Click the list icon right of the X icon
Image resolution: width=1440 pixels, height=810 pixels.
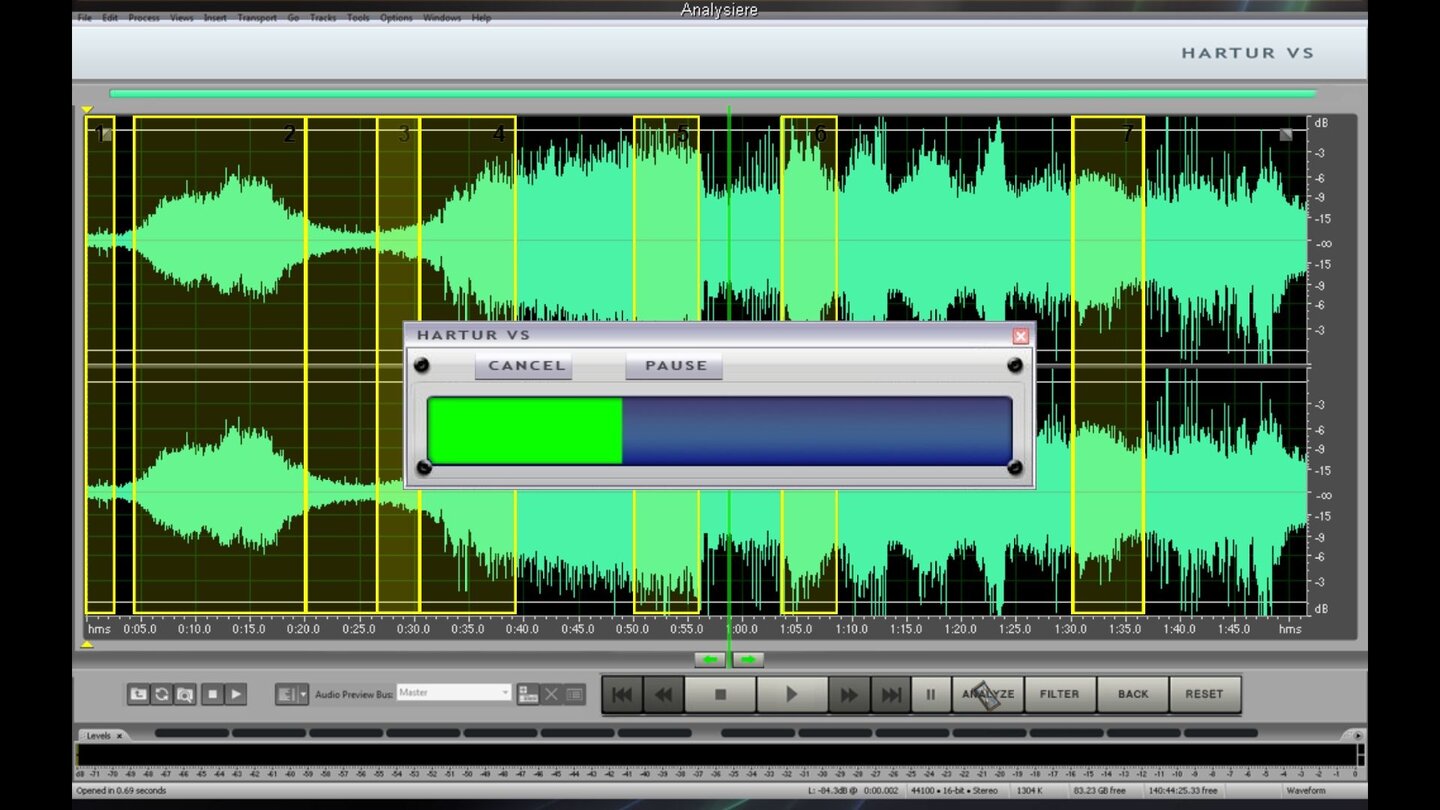coord(574,694)
